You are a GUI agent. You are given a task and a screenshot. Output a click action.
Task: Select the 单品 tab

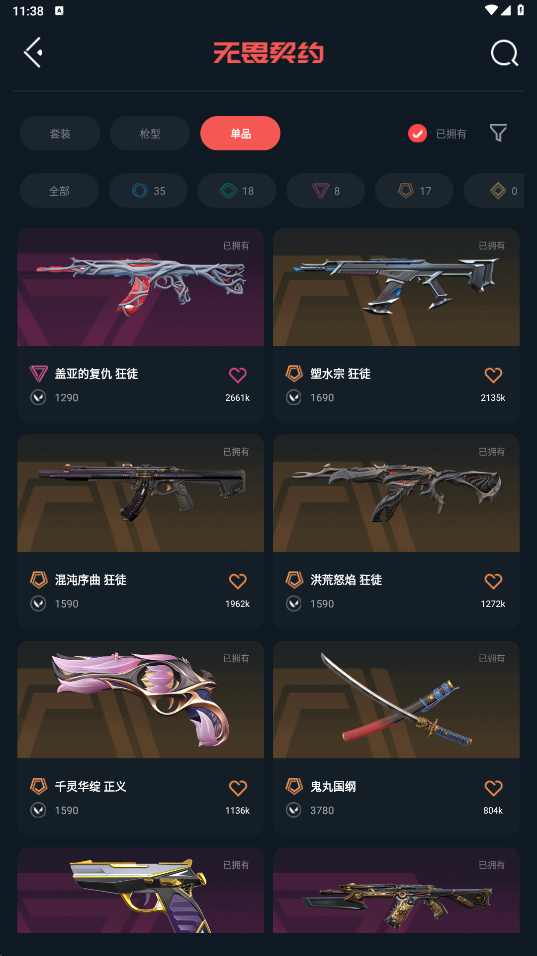[240, 133]
